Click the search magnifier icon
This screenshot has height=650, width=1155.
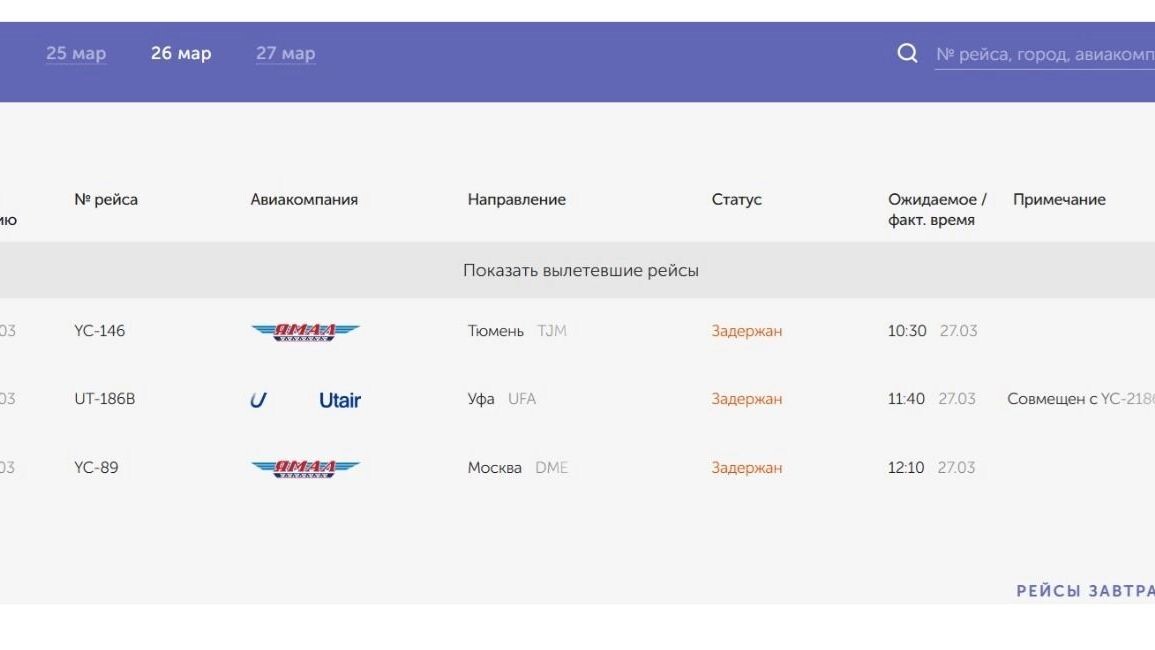907,53
